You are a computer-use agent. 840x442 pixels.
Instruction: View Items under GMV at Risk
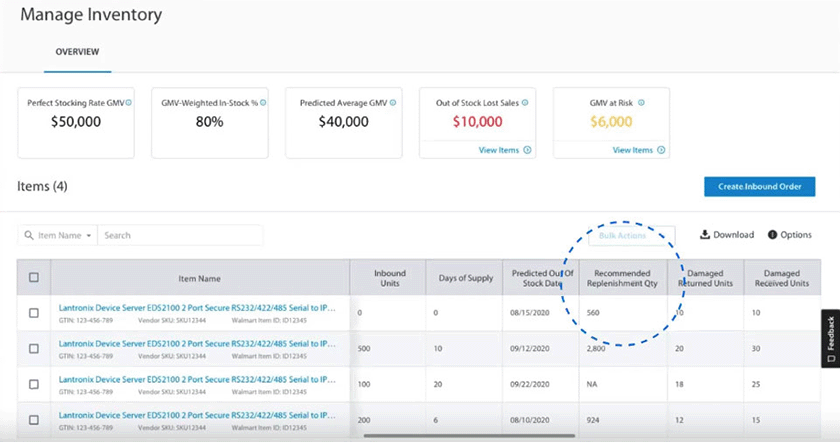point(639,150)
